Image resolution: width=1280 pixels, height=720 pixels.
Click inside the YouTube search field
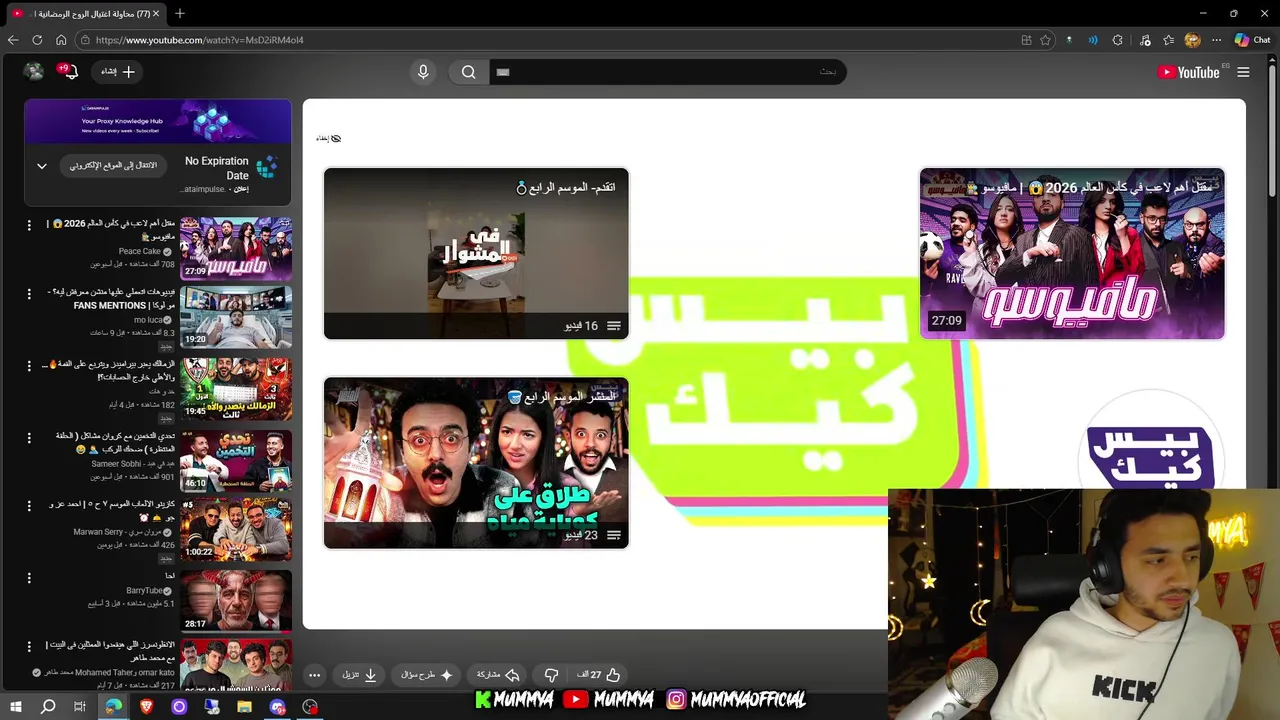[666, 72]
